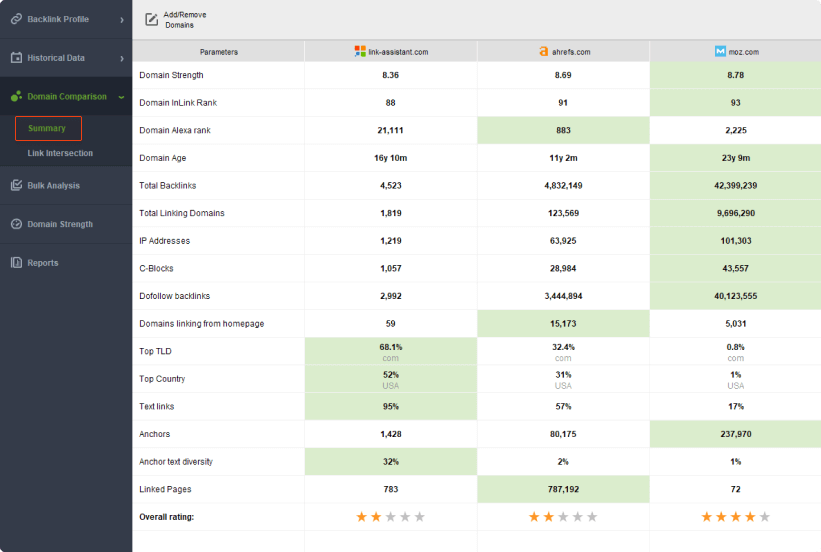The height and width of the screenshot is (552, 821).
Task: Select Domain Comparison menu item
Action: (x=67, y=96)
